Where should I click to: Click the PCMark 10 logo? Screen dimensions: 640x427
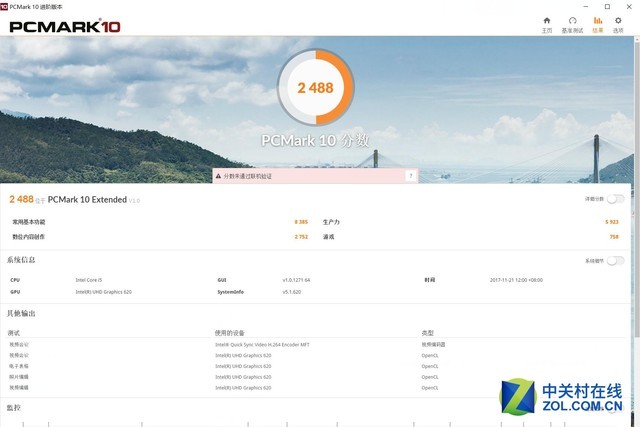point(65,26)
